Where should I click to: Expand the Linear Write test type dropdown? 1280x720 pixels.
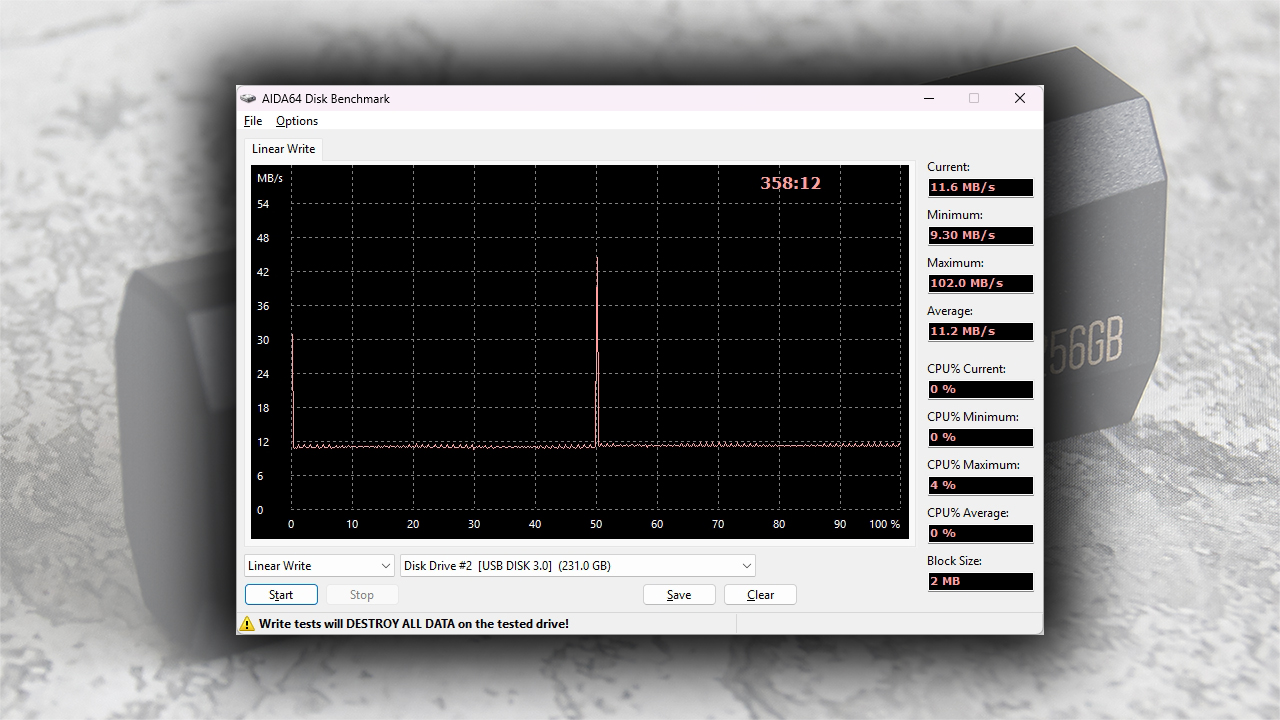[x=320, y=566]
